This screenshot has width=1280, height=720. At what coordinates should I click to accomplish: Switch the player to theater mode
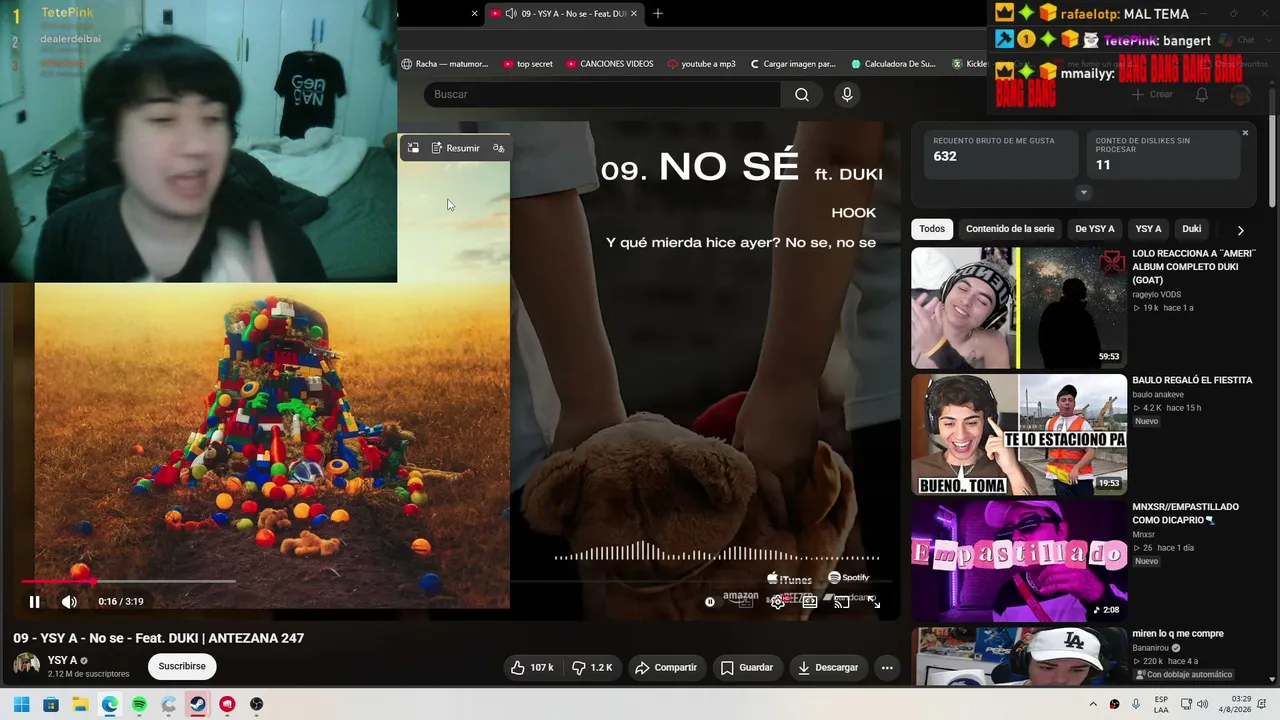pos(809,602)
